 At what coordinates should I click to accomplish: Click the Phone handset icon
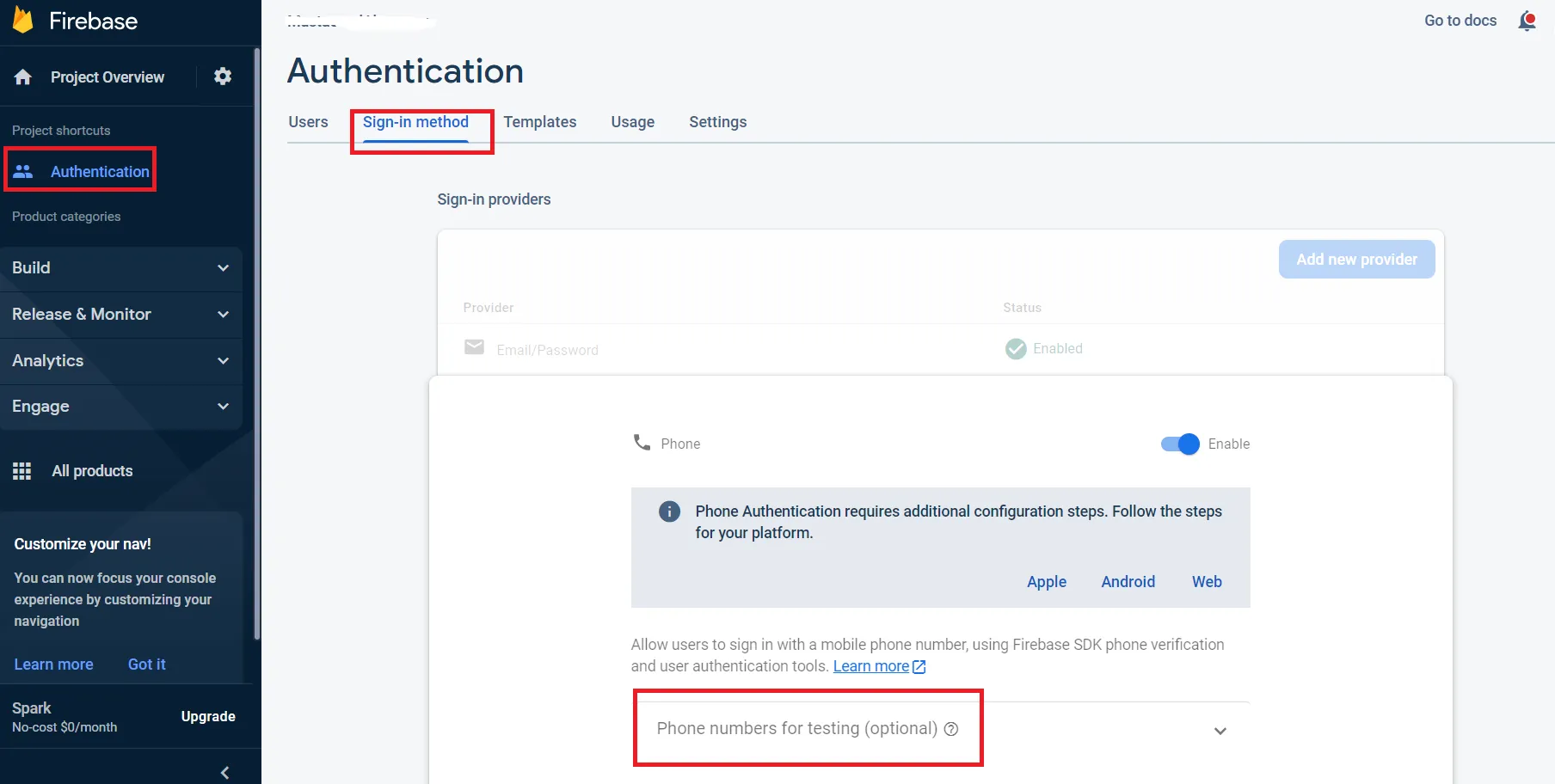pos(642,443)
